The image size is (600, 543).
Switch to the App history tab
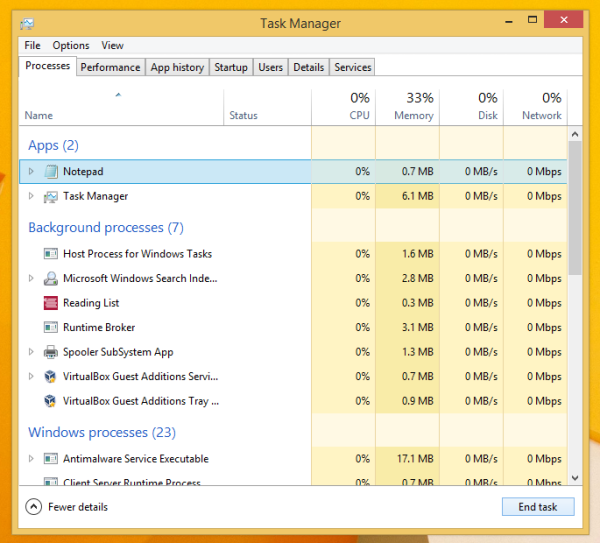click(177, 67)
